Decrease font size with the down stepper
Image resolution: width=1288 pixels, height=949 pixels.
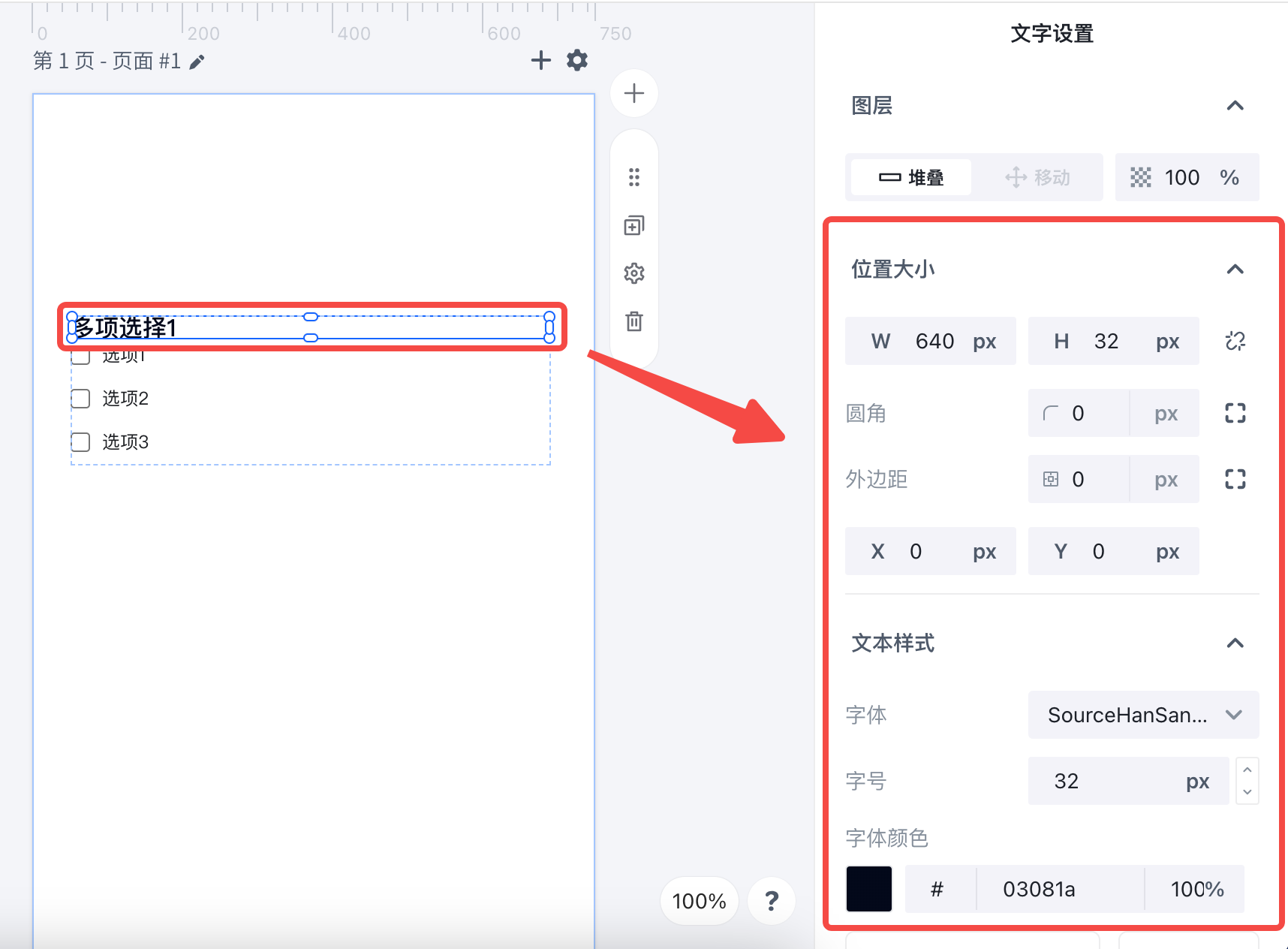[x=1247, y=792]
